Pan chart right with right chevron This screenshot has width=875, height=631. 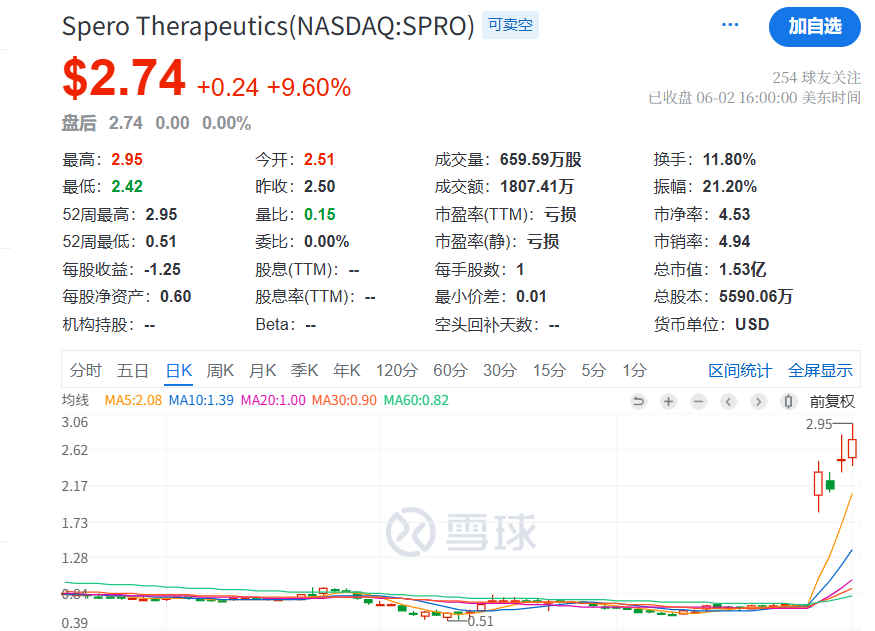758,401
